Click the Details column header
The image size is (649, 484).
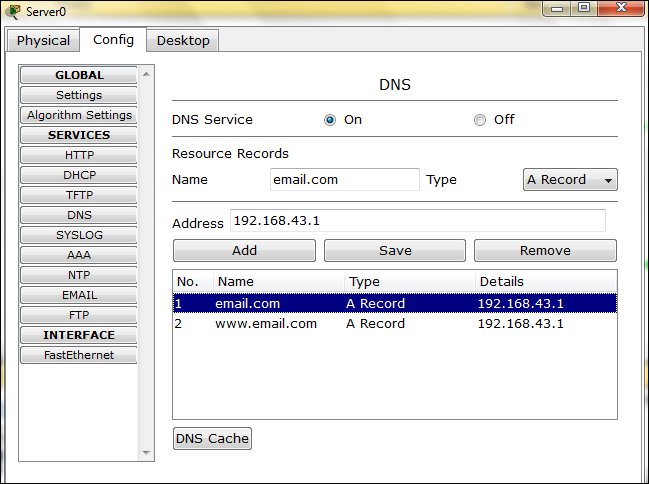(546, 282)
